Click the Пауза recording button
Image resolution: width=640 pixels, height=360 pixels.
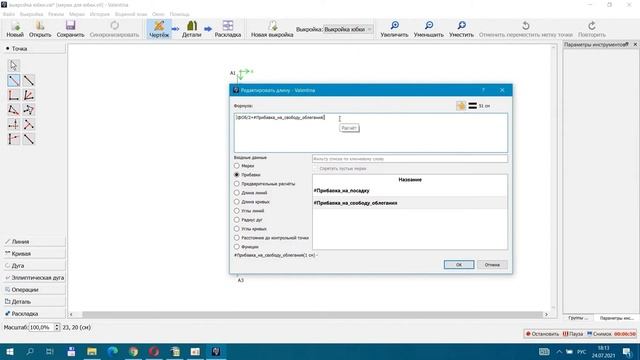coord(573,334)
